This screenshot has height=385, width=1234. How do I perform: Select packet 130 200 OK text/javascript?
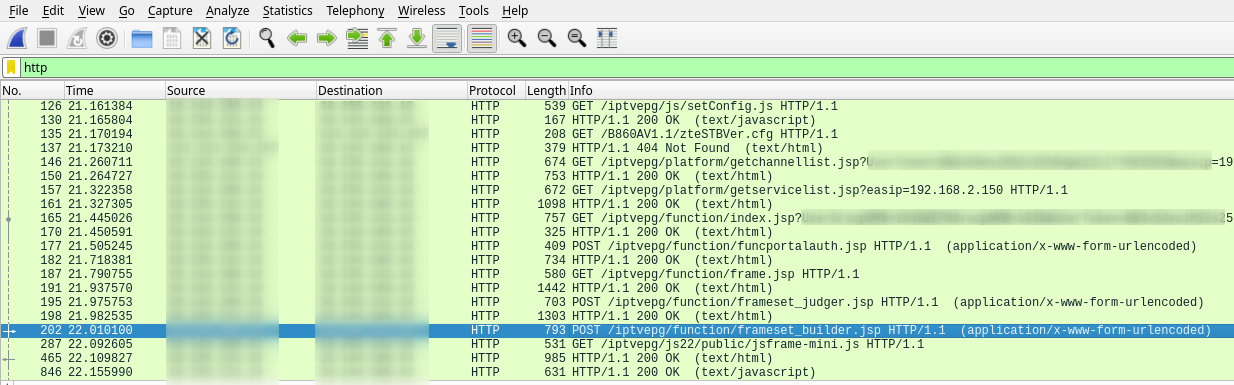617,120
